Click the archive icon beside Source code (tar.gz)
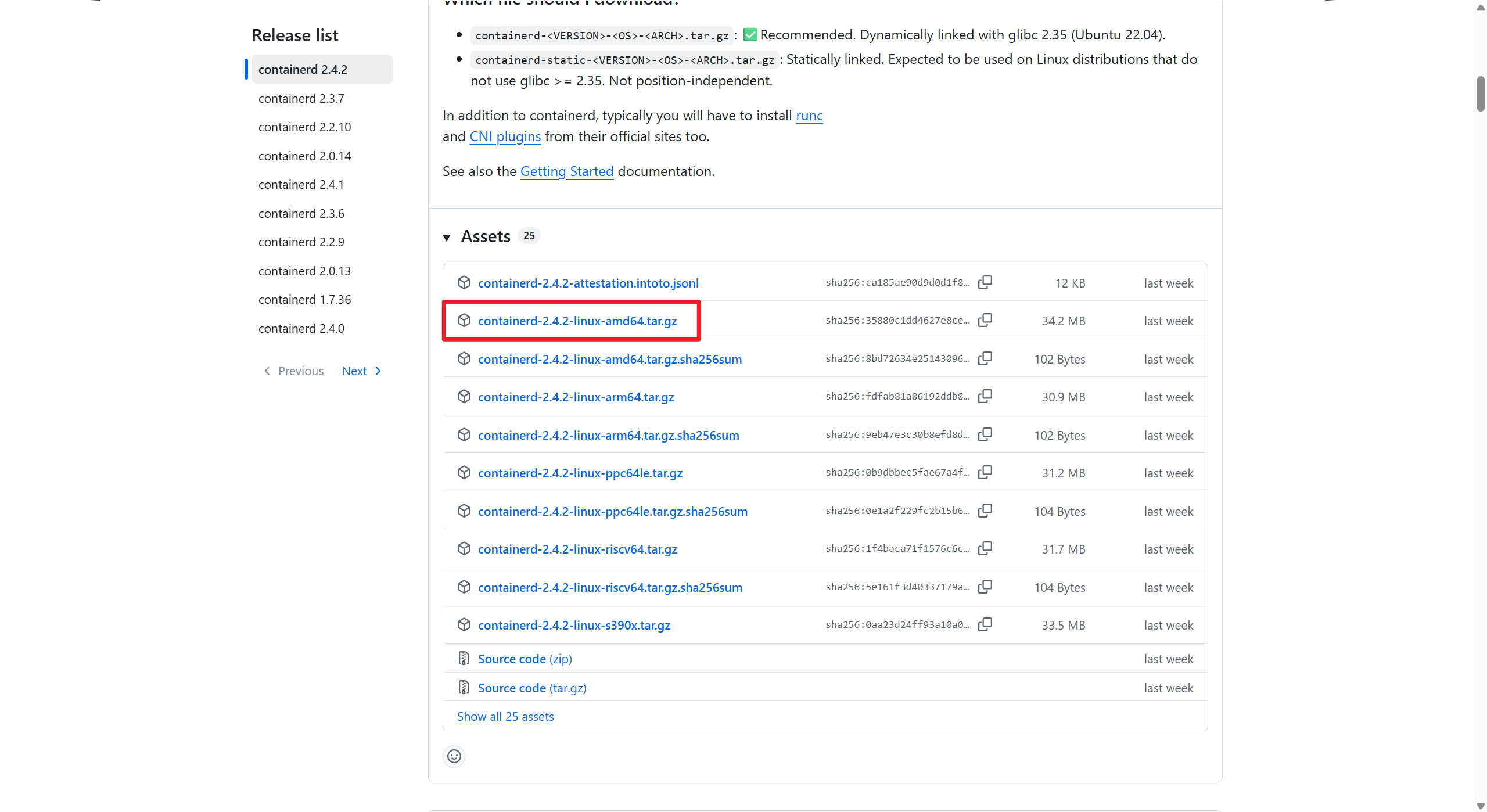This screenshot has width=1487, height=812. point(464,687)
